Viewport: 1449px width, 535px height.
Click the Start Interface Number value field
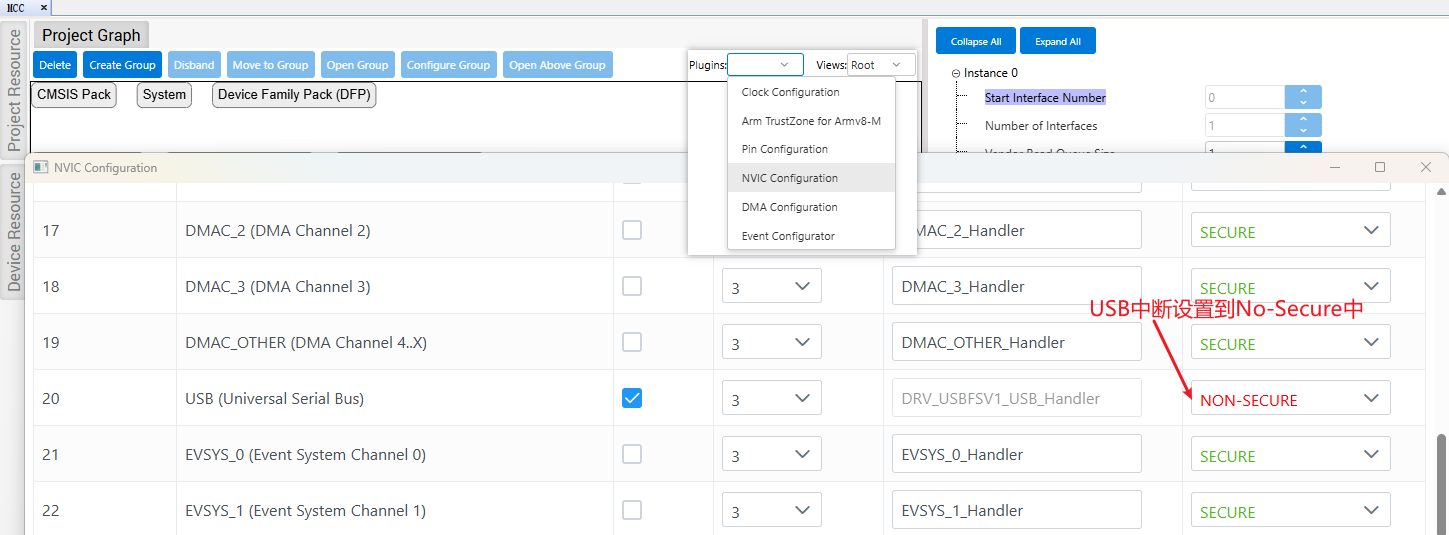[x=1244, y=98]
